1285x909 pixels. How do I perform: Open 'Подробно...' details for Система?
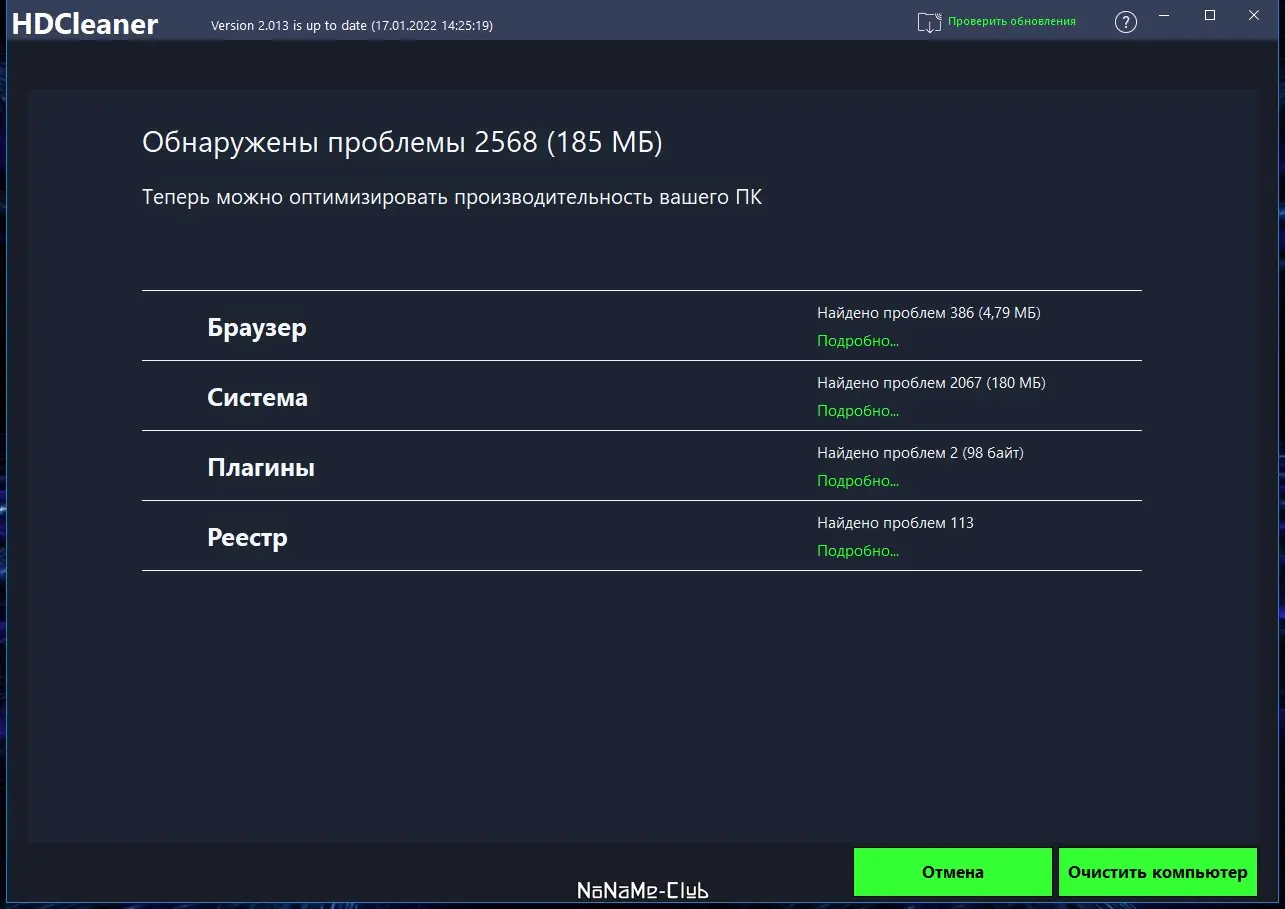click(858, 411)
